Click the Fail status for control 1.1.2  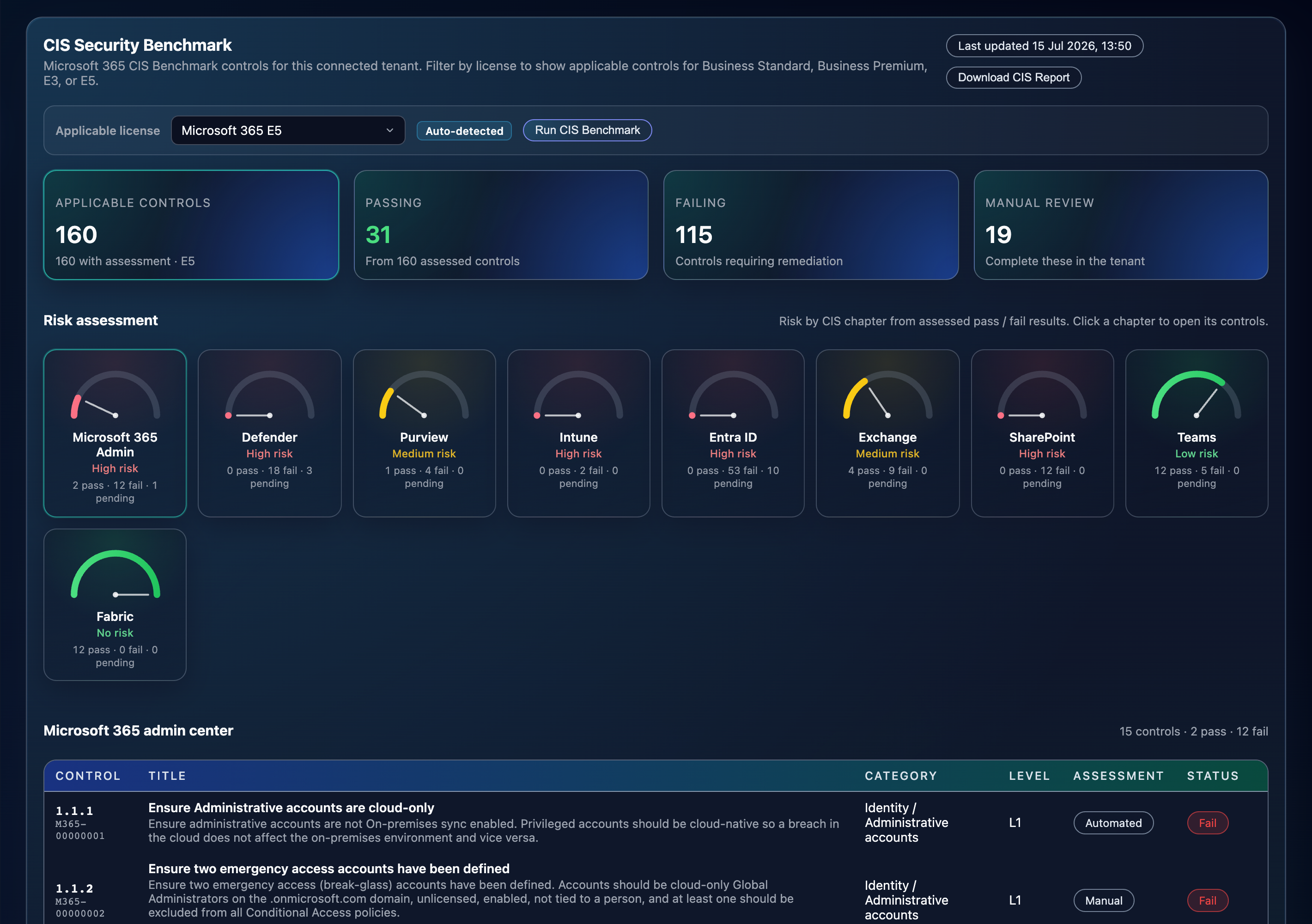[1208, 900]
